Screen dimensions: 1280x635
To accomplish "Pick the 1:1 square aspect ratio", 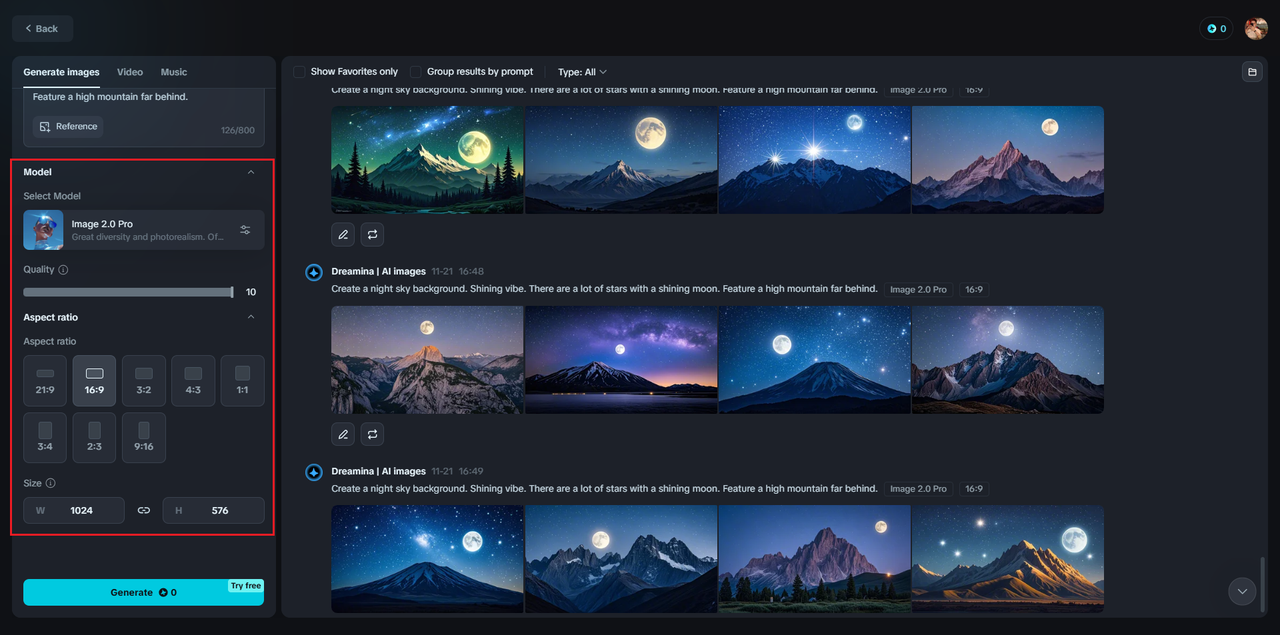I will (243, 380).
